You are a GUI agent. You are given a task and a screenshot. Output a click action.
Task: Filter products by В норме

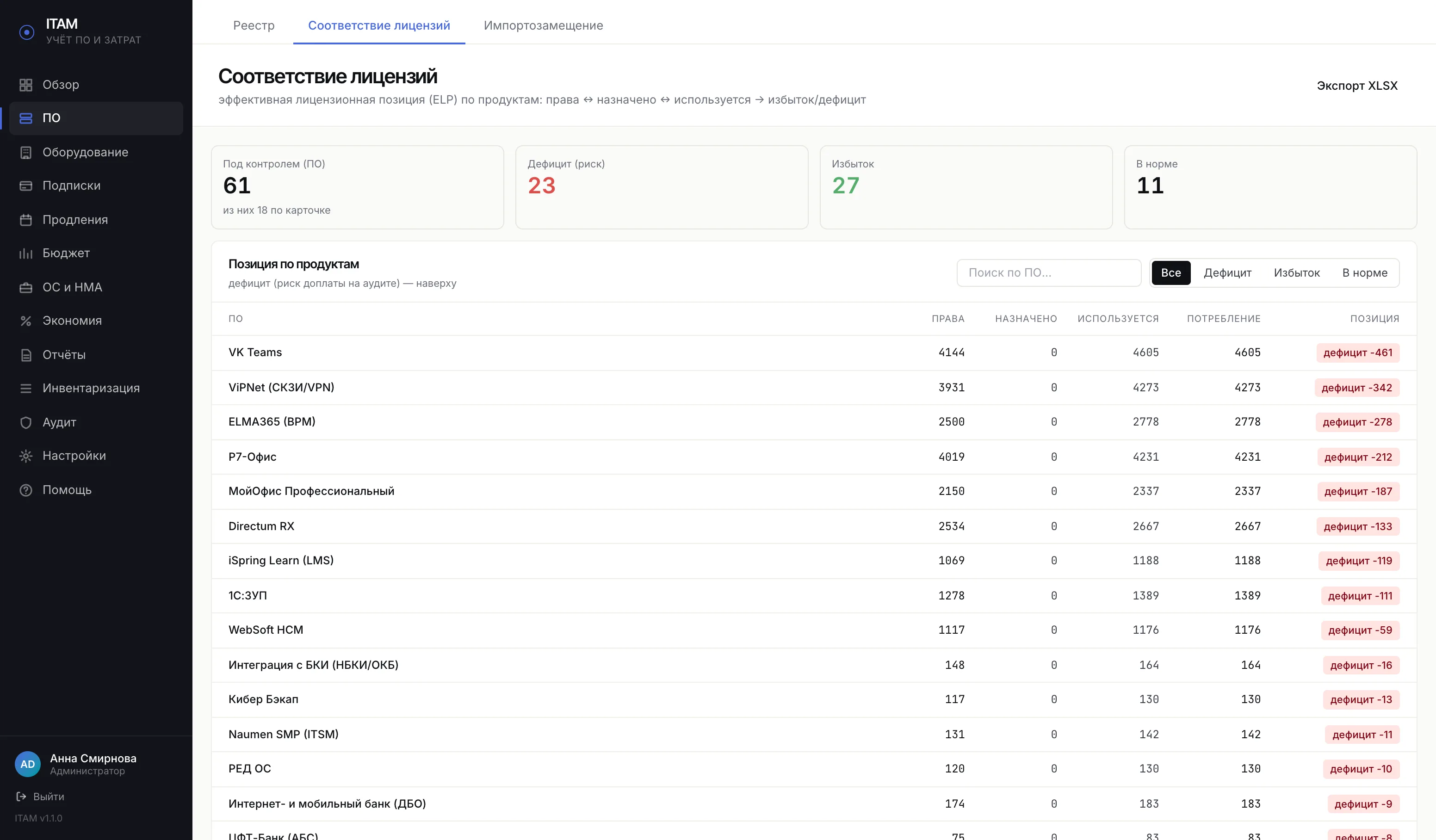pos(1364,273)
